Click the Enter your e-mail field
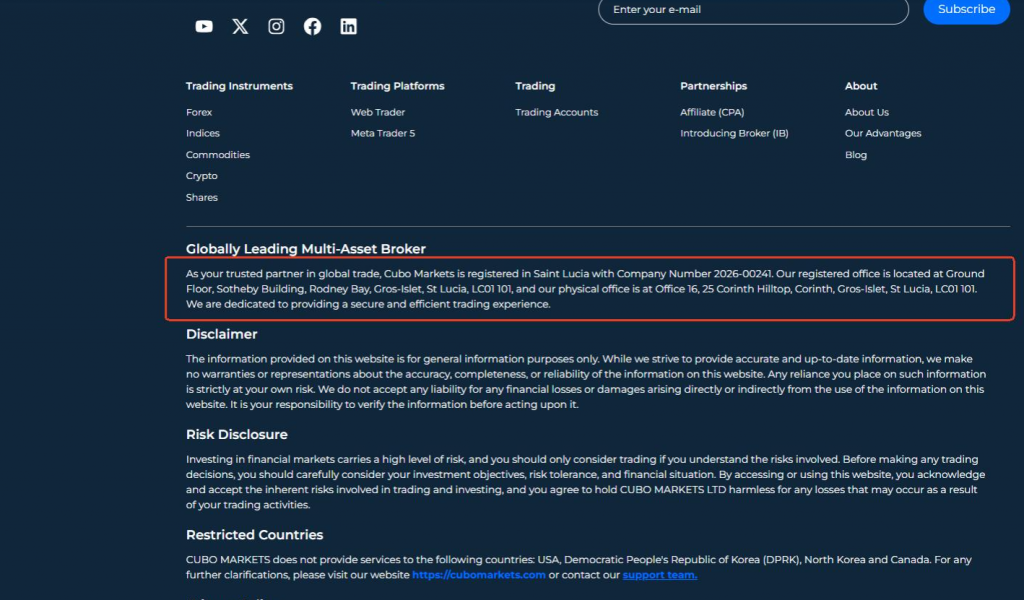Viewport: 1024px width, 600px height. click(753, 10)
